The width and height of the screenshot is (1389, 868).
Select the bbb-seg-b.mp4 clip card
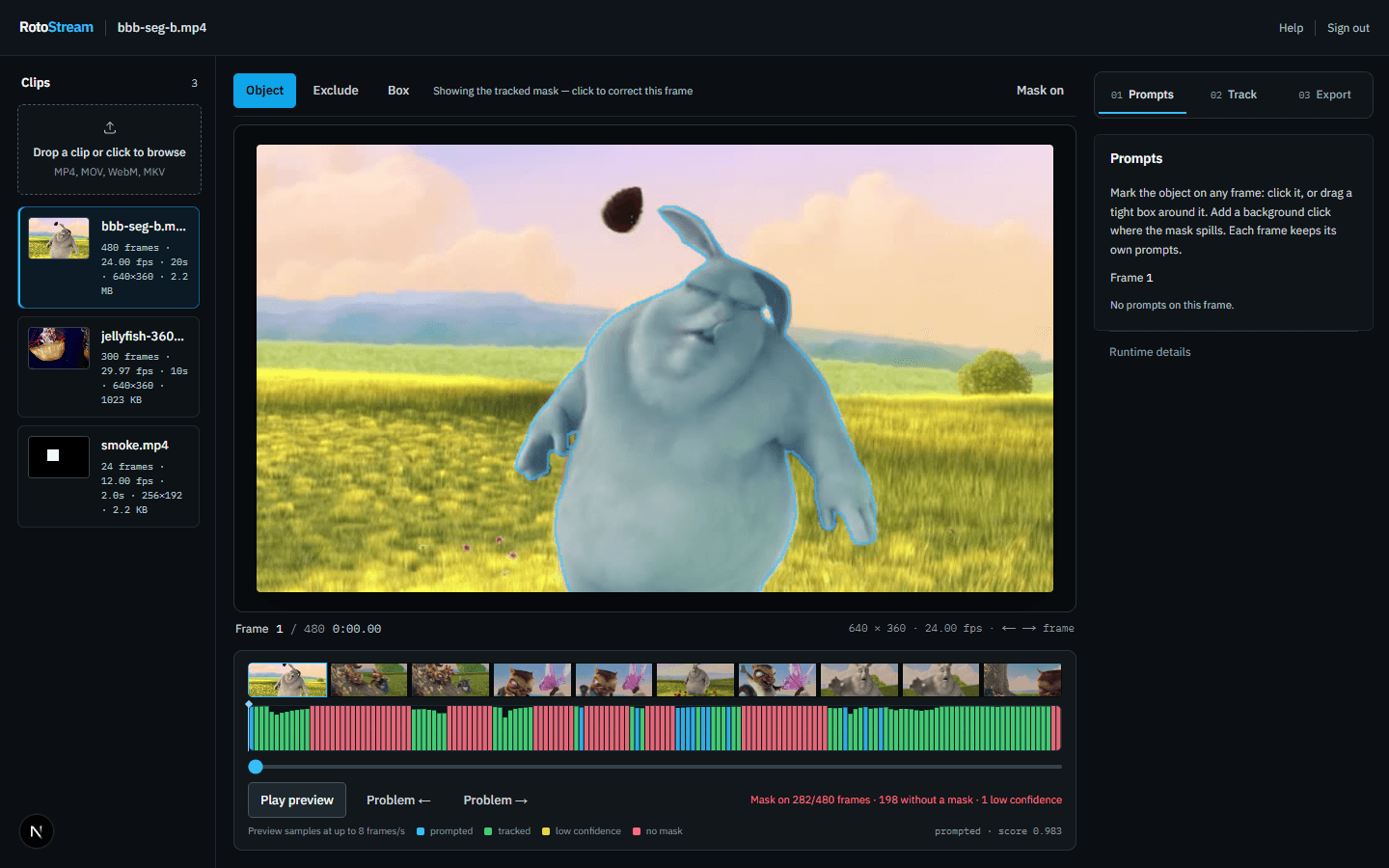coord(109,258)
